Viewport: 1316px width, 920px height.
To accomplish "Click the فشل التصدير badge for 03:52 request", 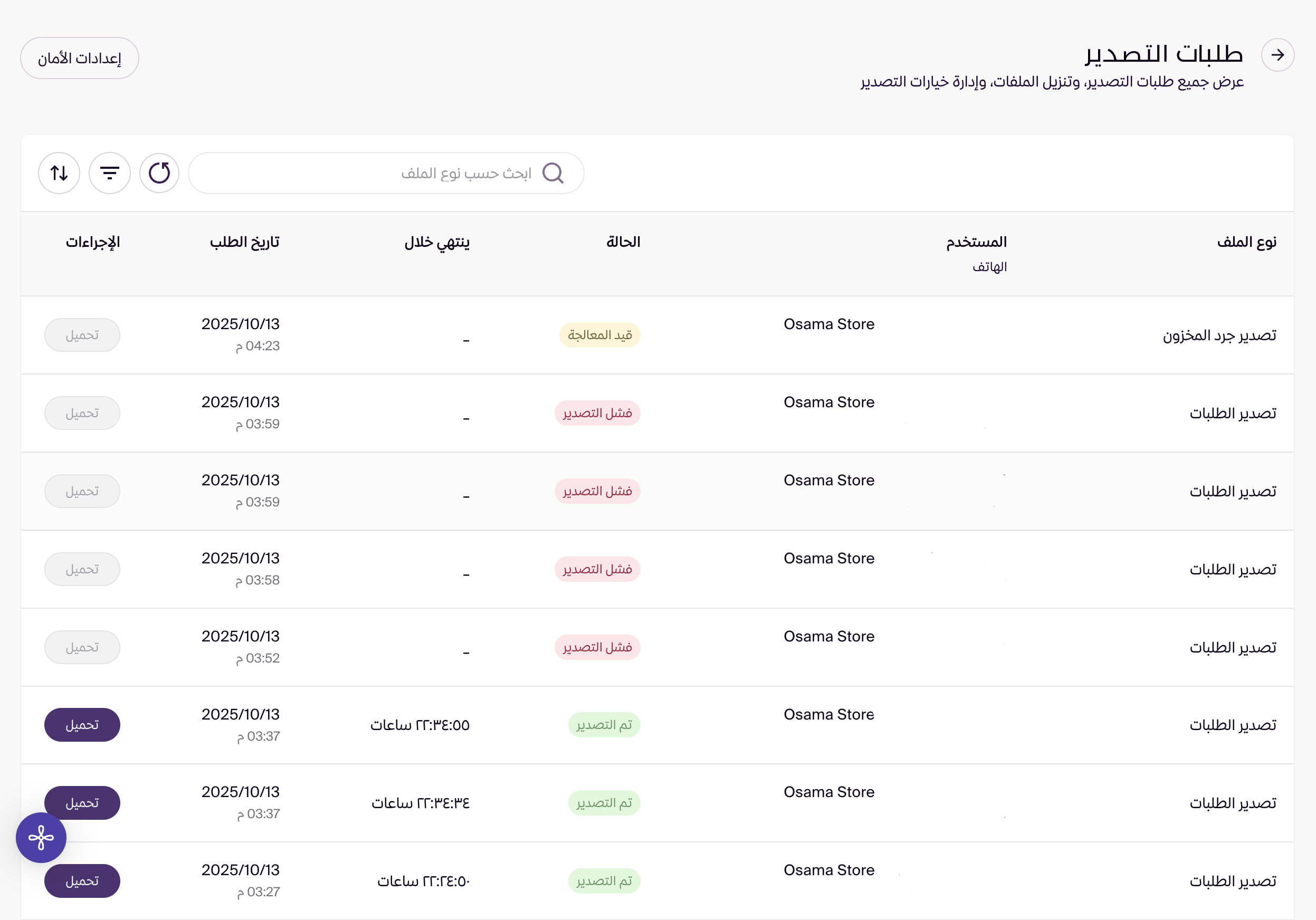I will click(597, 647).
